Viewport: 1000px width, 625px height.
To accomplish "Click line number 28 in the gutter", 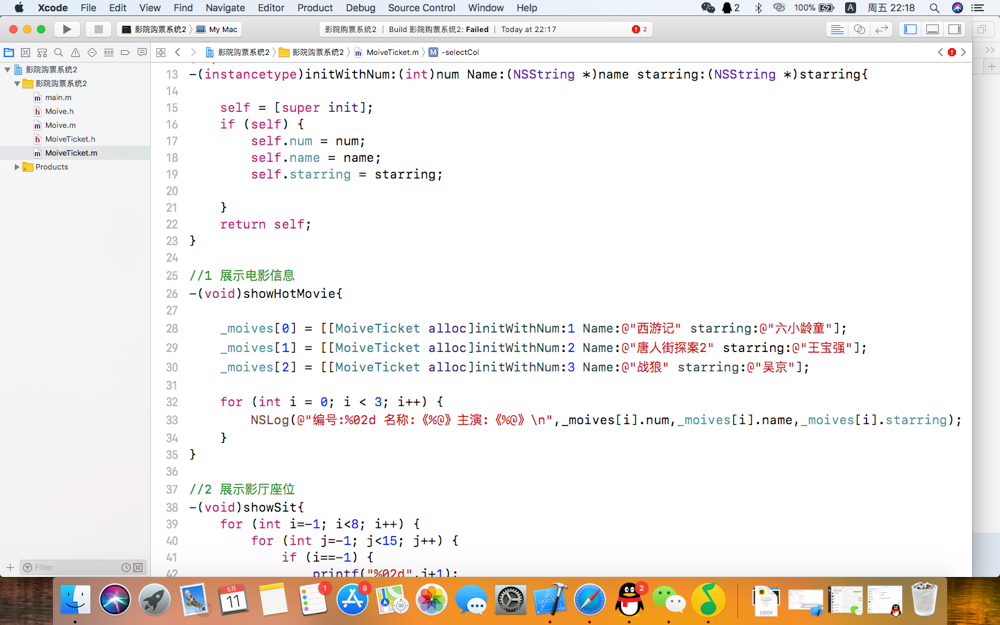I will click(172, 328).
